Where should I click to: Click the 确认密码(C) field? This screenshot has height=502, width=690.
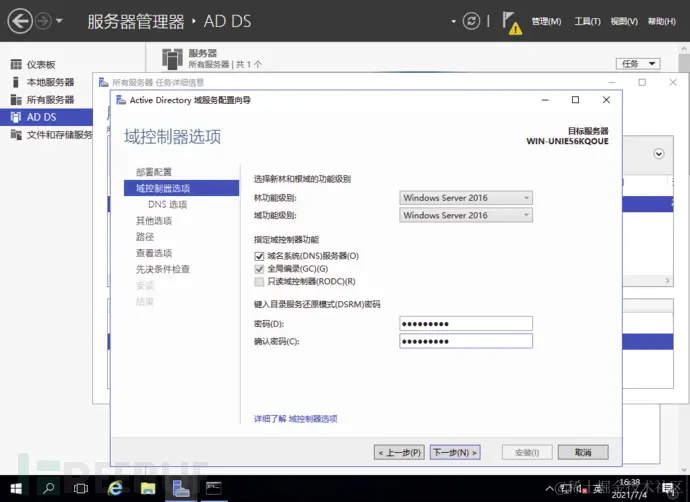coord(466,341)
